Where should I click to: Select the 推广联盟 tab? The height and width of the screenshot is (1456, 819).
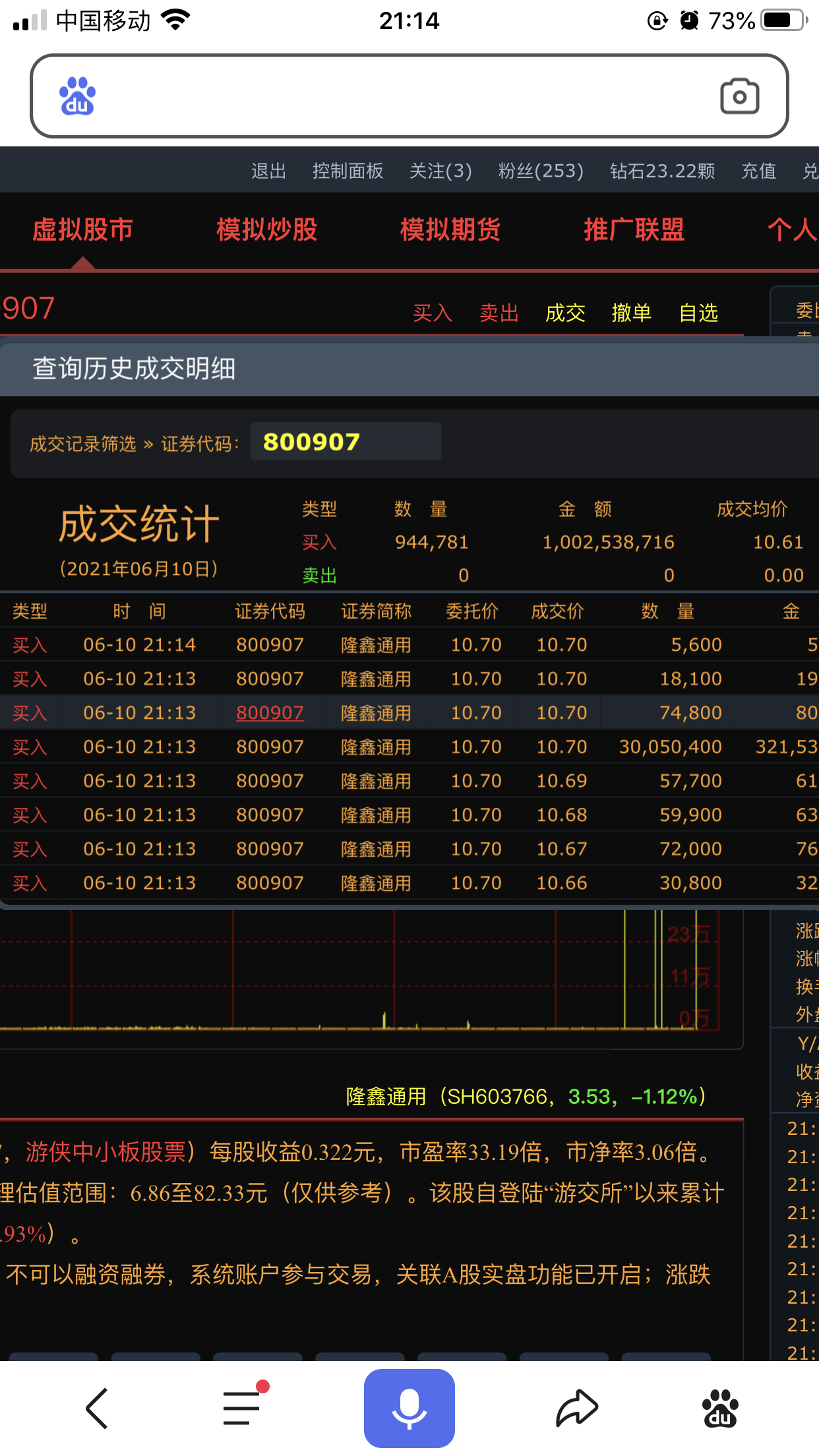[x=634, y=230]
